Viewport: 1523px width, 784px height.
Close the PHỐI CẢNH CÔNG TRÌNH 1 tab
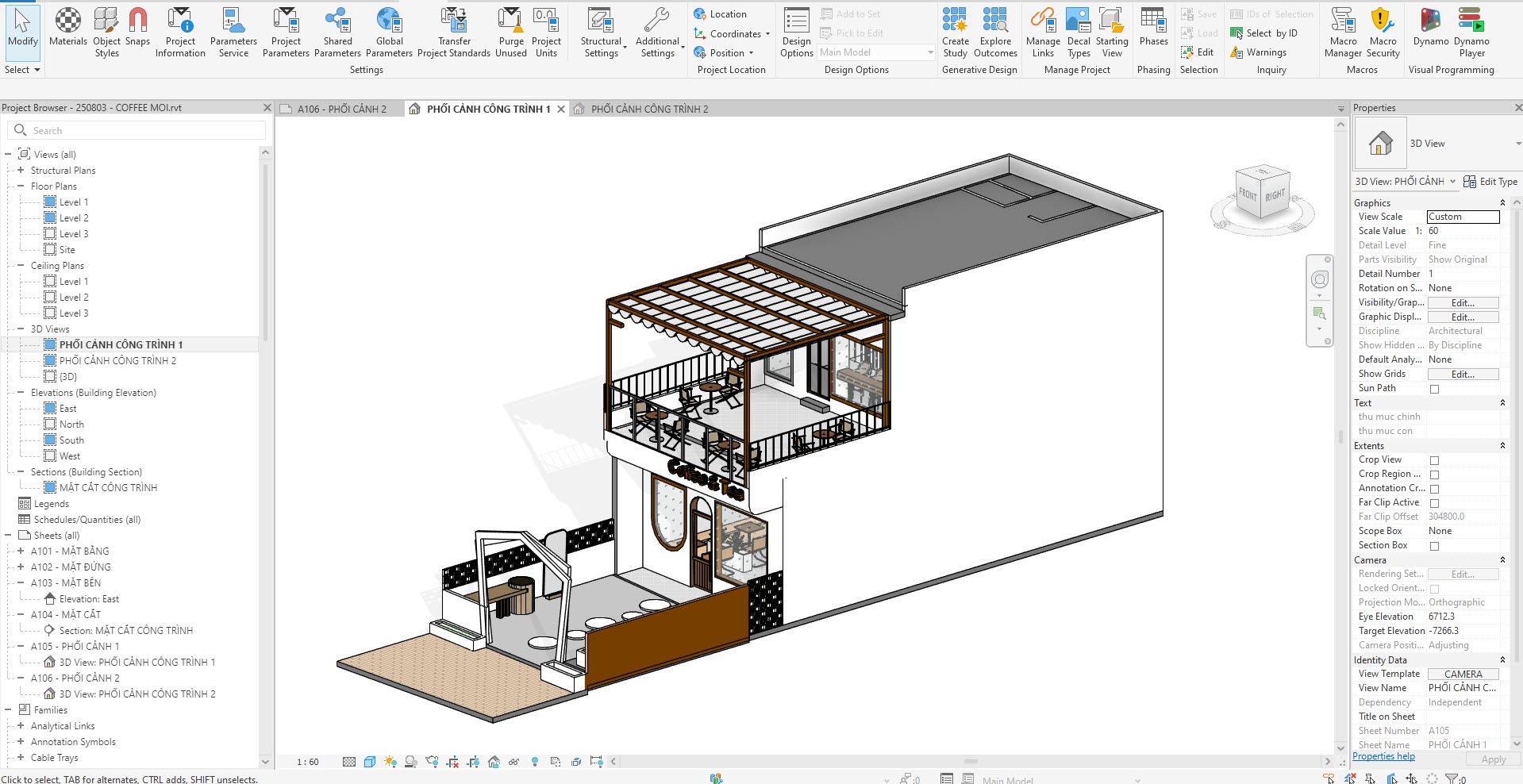point(561,109)
